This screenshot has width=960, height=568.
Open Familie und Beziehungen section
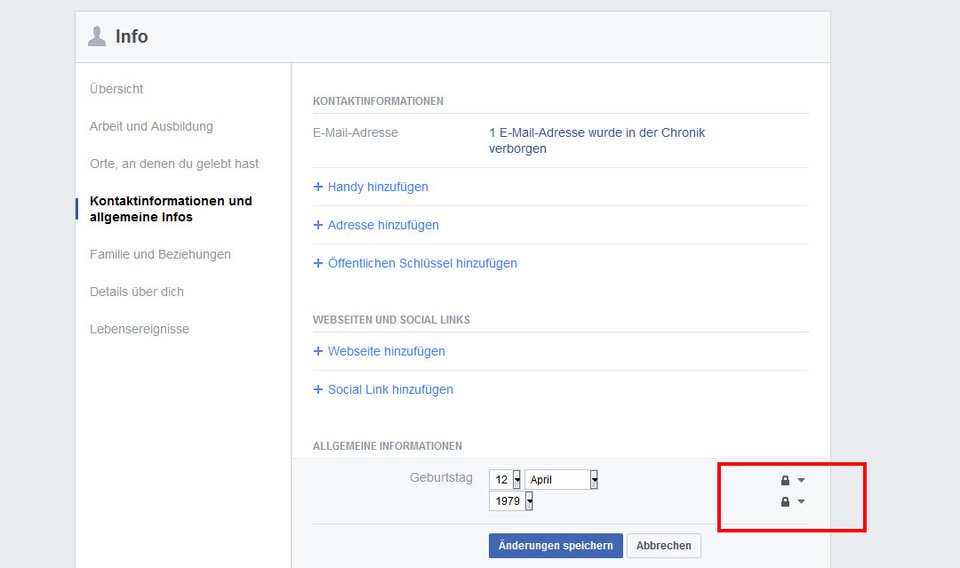pos(160,254)
